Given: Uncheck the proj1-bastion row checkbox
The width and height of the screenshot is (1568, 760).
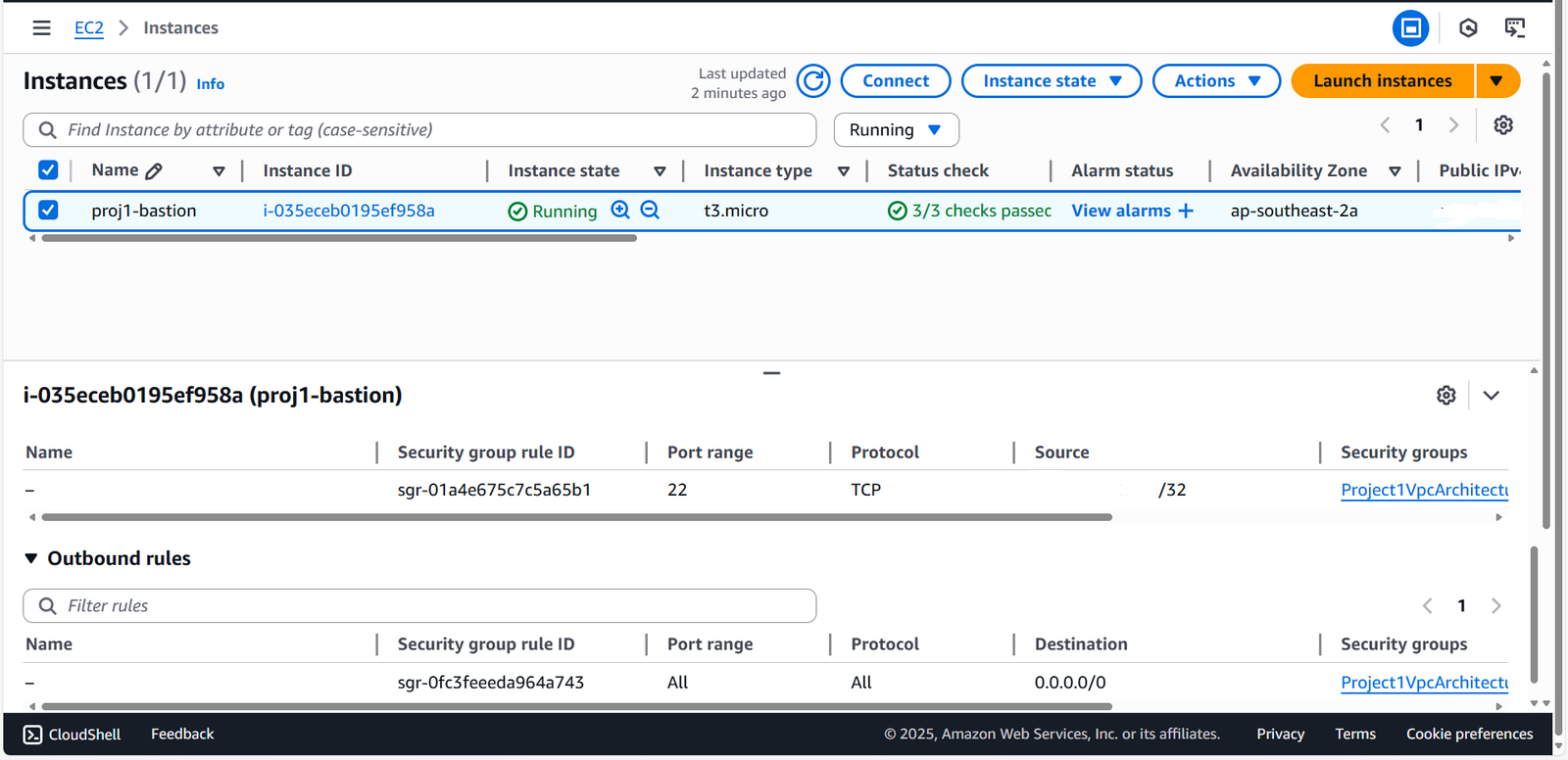Looking at the screenshot, I should pyautogui.click(x=48, y=211).
